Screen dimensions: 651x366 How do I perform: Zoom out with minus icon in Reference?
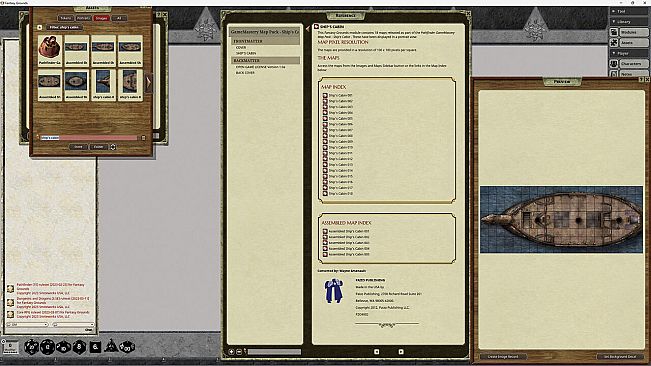(x=239, y=351)
